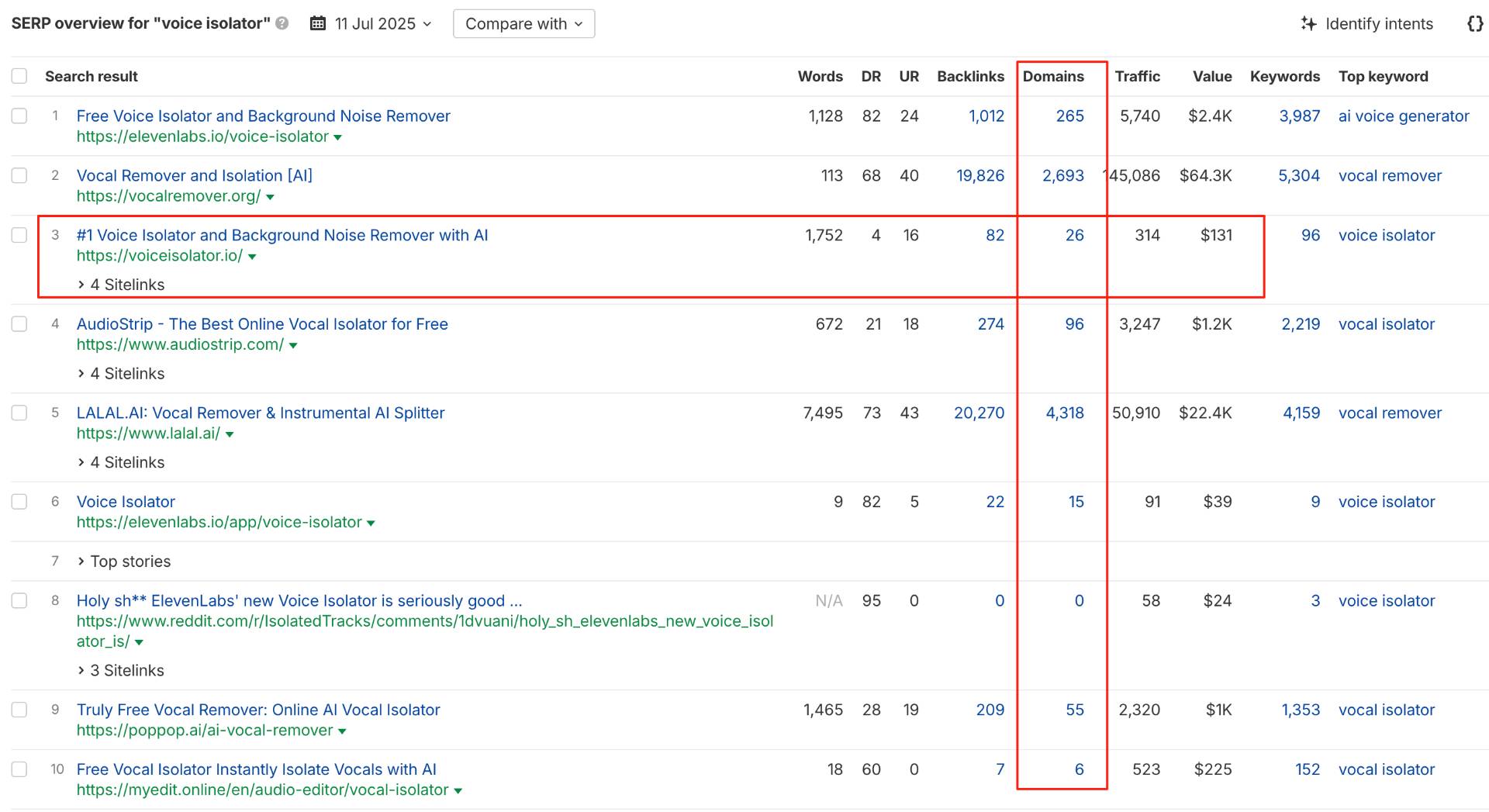
Task: Expand 3 Sitelinks under the Reddit result
Action: point(121,670)
